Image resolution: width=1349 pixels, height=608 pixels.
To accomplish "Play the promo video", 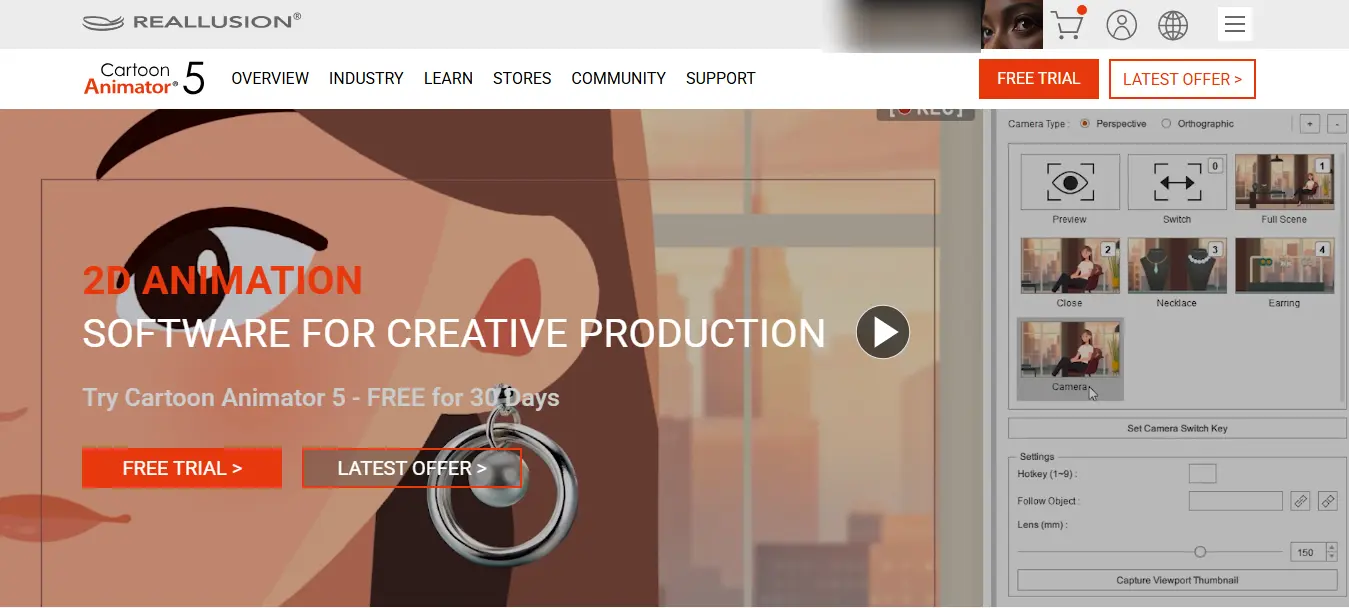I will (x=883, y=332).
